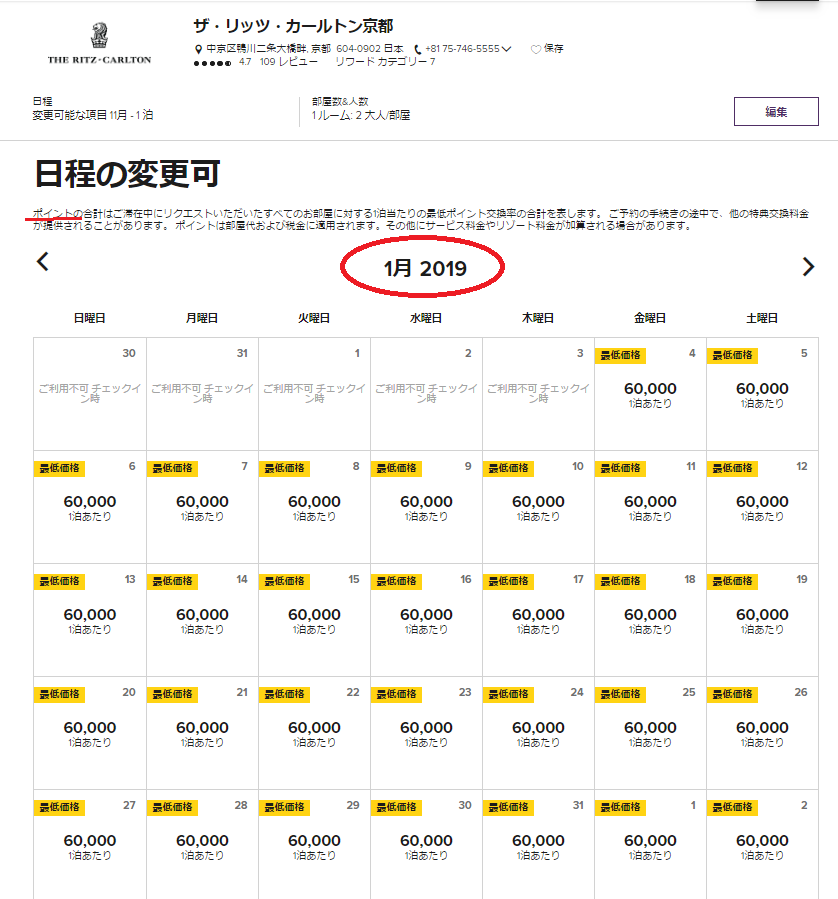This screenshot has width=838, height=899.
Task: Click the 水曜日 column header
Action: pyautogui.click(x=426, y=318)
